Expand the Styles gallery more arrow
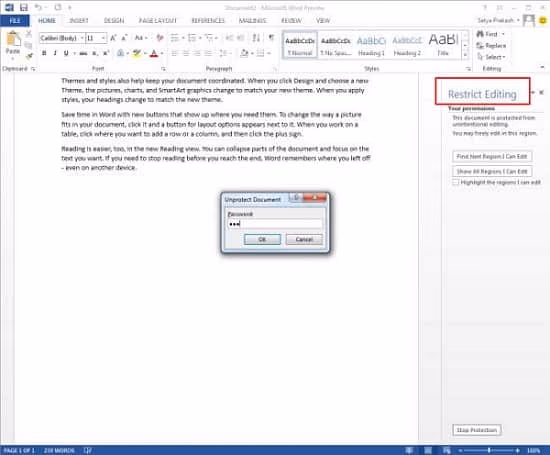The width and height of the screenshot is (550, 455). (x=465, y=55)
